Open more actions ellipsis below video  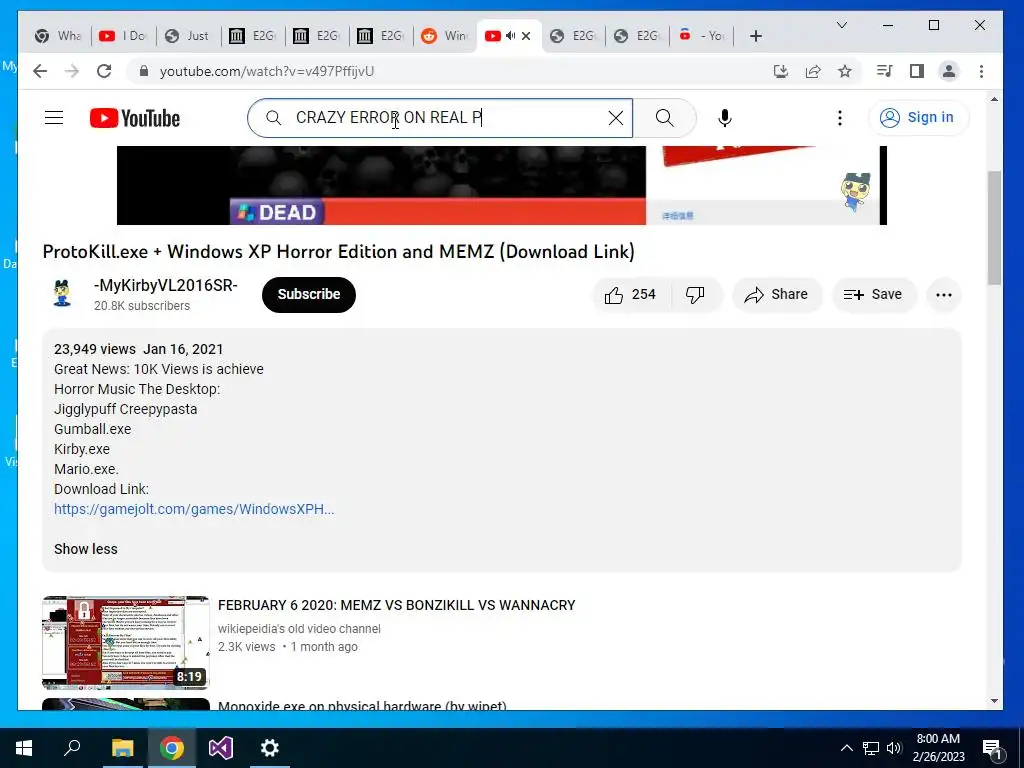coord(944,295)
